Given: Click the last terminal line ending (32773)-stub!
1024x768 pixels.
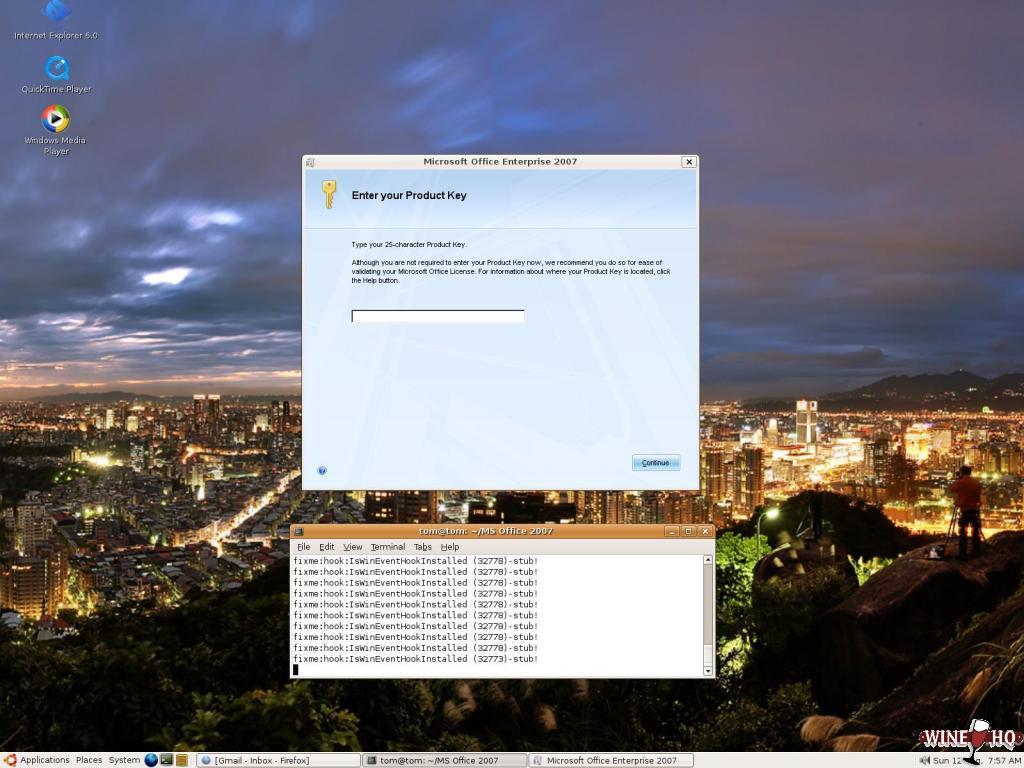Looking at the screenshot, I should 415,659.
